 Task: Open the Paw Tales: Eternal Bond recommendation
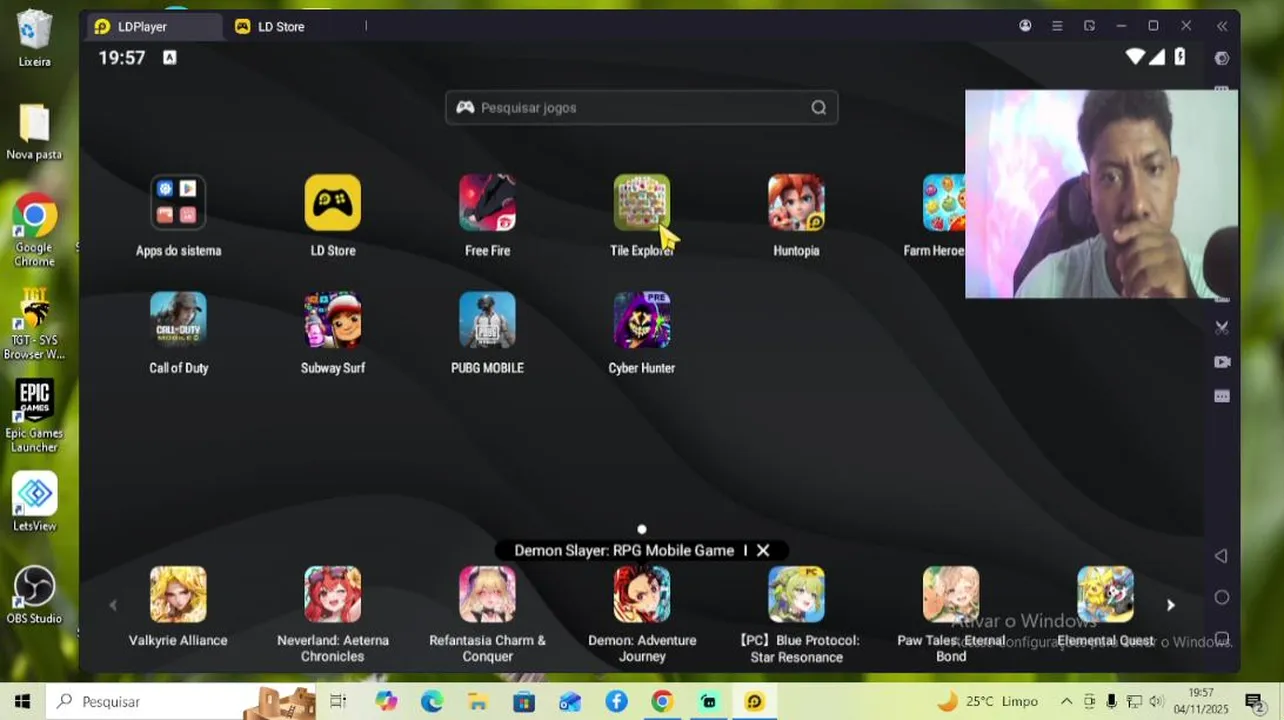point(950,595)
